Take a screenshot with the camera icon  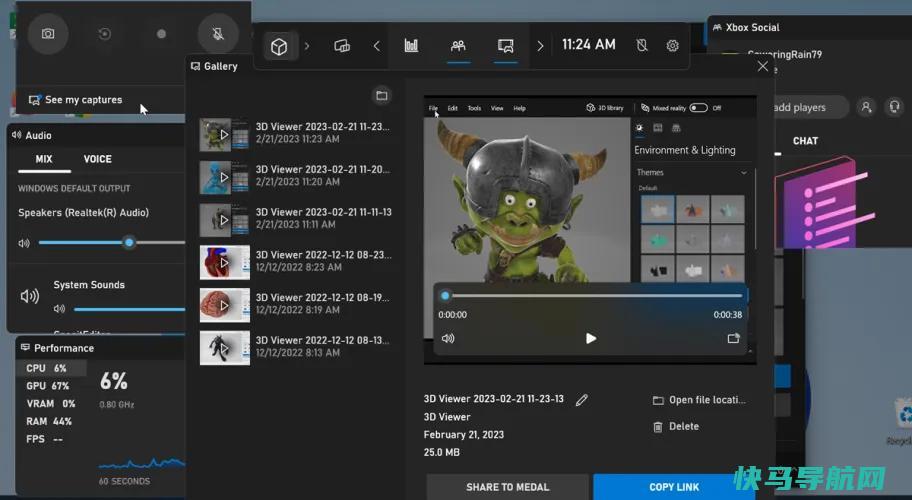click(48, 34)
